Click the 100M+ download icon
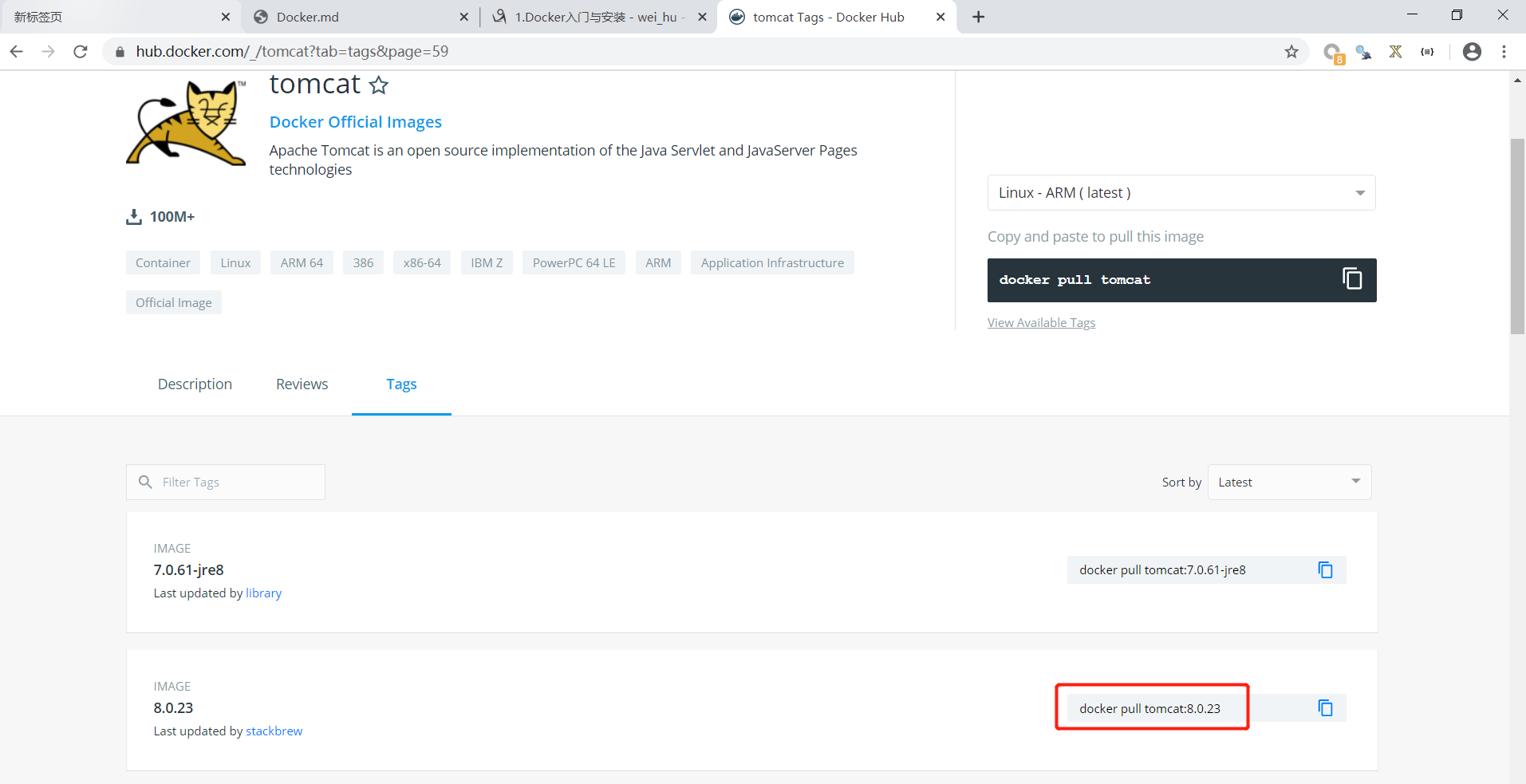1526x784 pixels. (x=134, y=217)
